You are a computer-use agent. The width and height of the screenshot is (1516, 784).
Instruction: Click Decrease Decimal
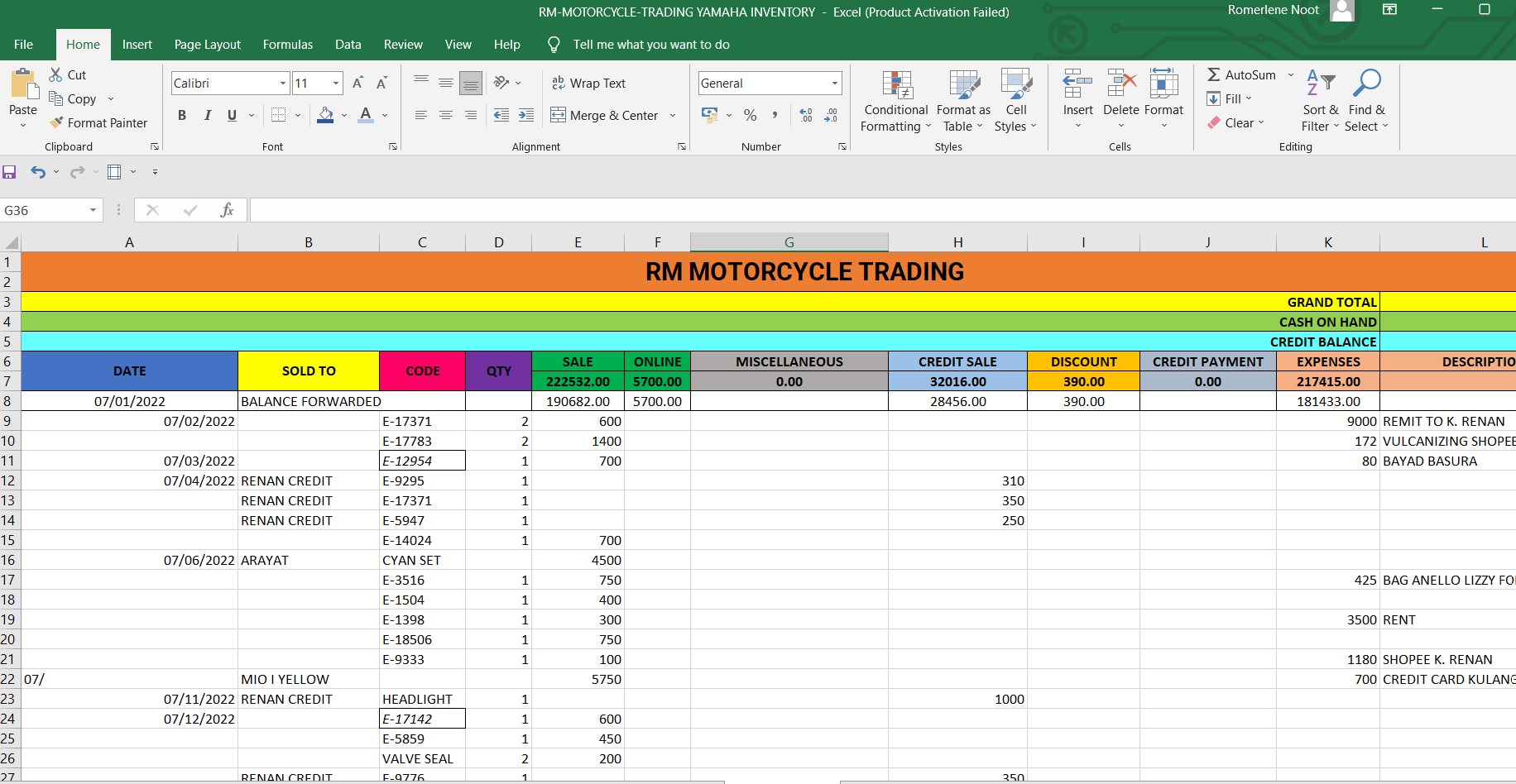tap(831, 115)
